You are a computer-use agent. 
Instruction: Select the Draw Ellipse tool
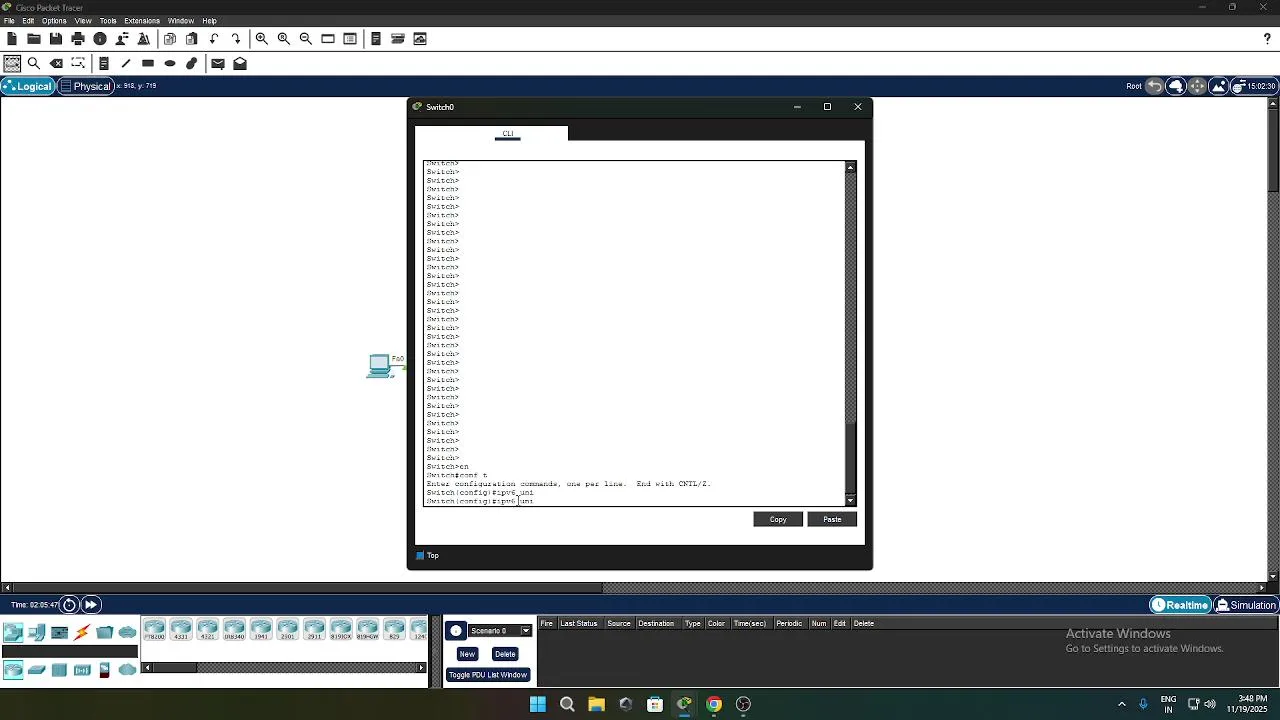coord(170,63)
